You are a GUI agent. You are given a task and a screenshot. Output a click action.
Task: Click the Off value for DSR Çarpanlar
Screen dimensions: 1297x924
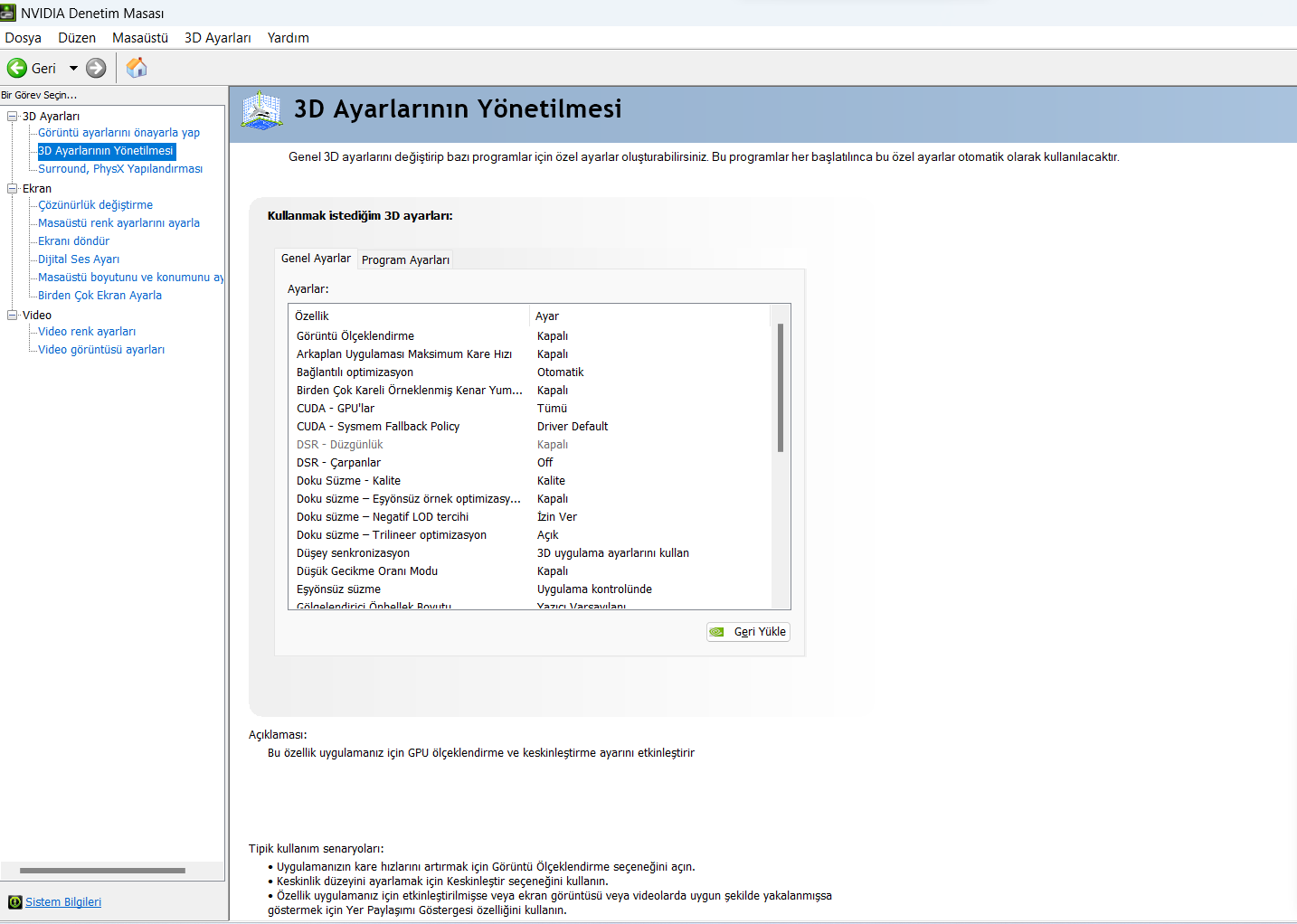point(544,463)
